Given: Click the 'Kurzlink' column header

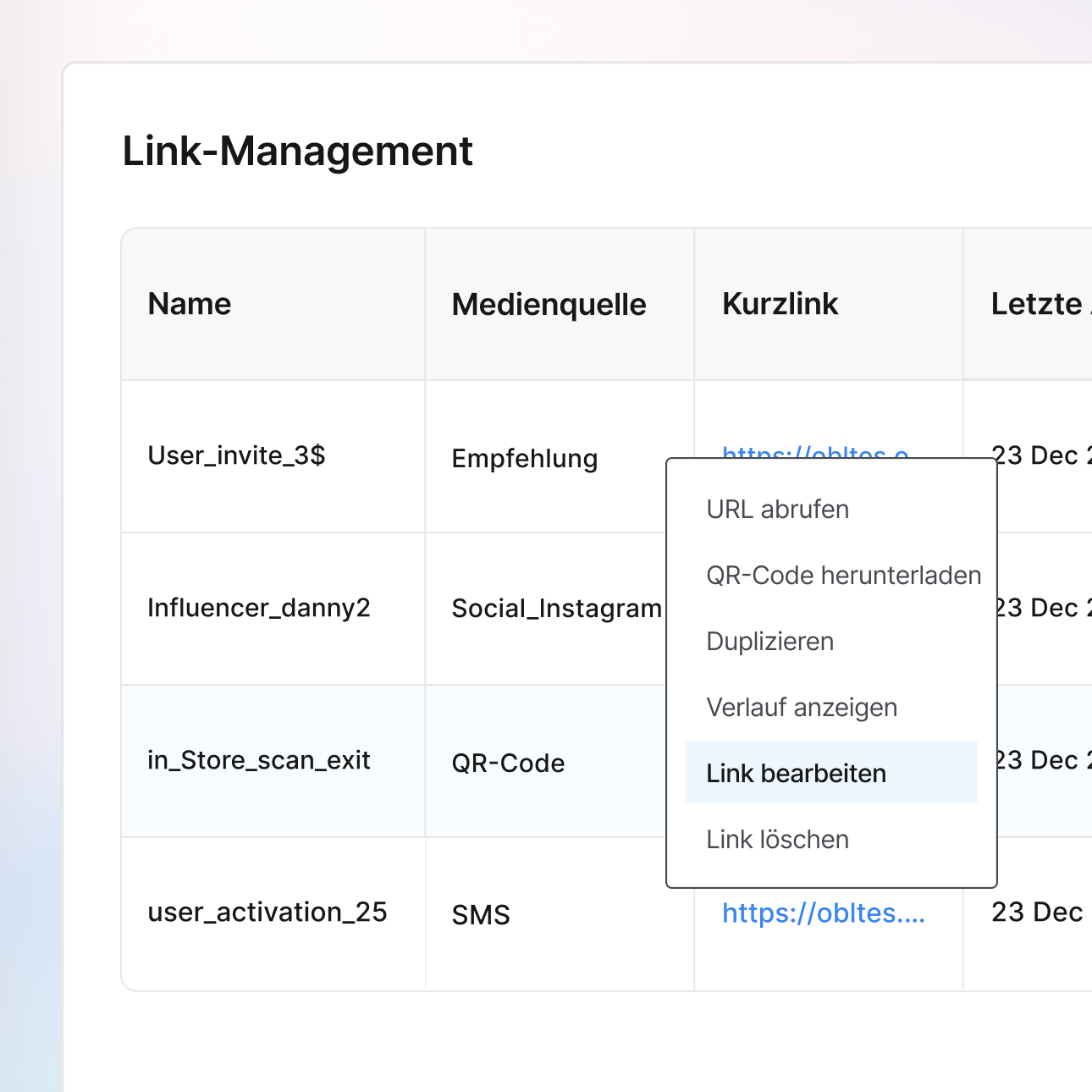Looking at the screenshot, I should 780,304.
